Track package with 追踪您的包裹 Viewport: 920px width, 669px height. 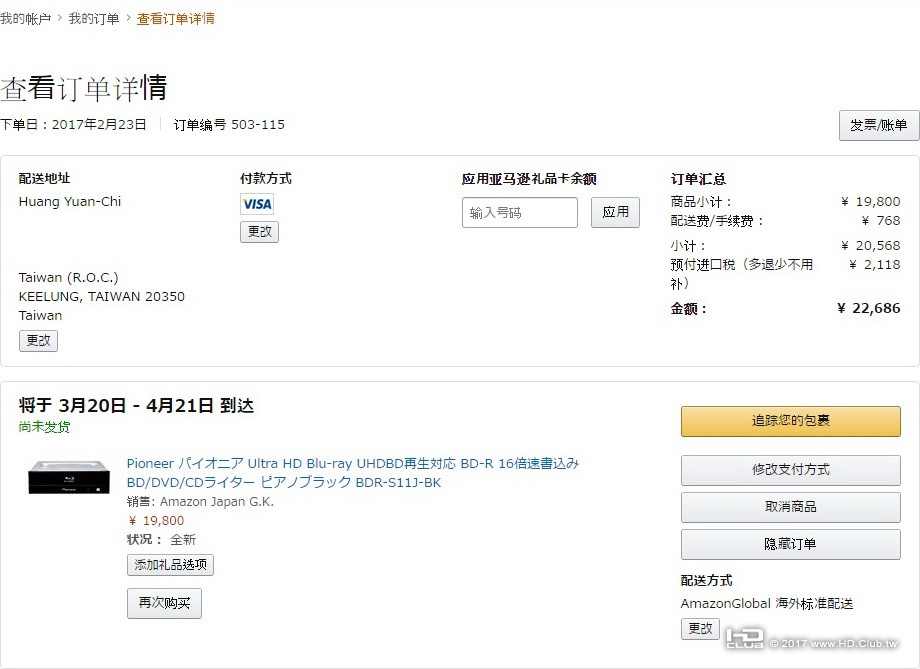pyautogui.click(x=790, y=421)
